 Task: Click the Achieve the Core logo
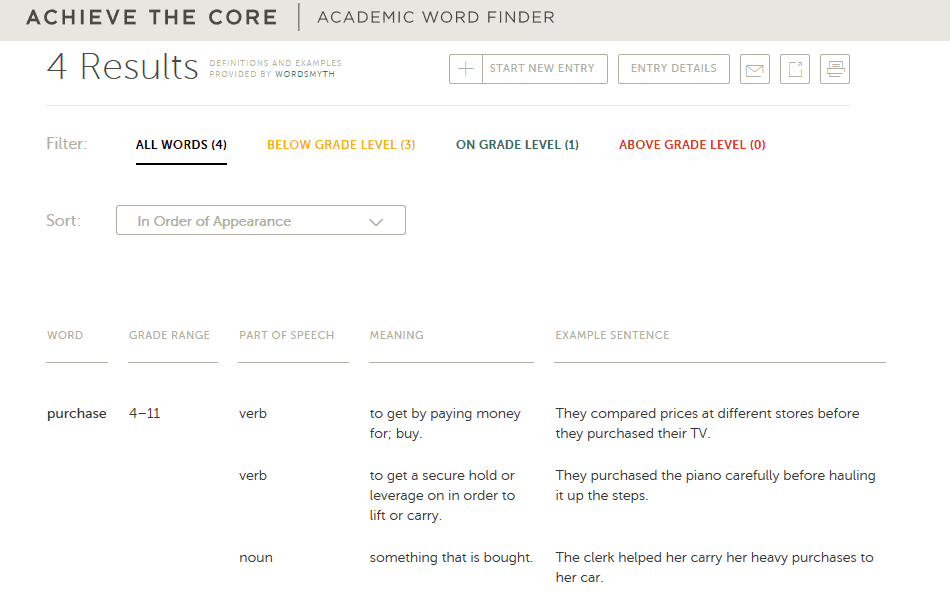(x=151, y=18)
